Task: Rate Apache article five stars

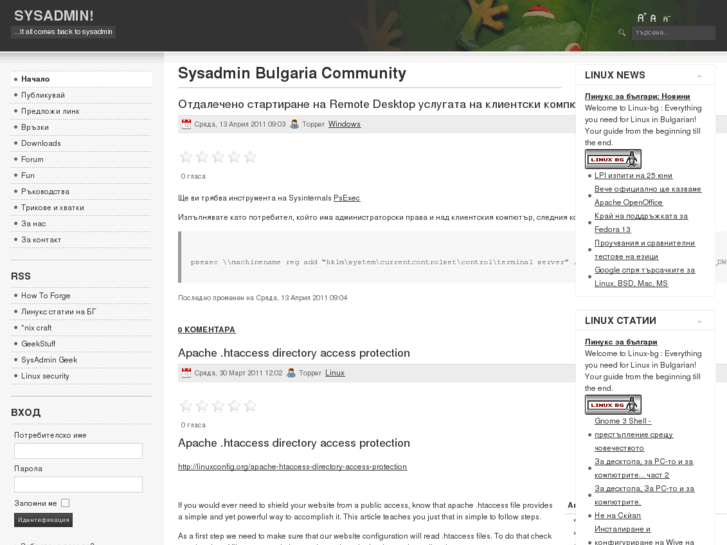Action: 250,406
